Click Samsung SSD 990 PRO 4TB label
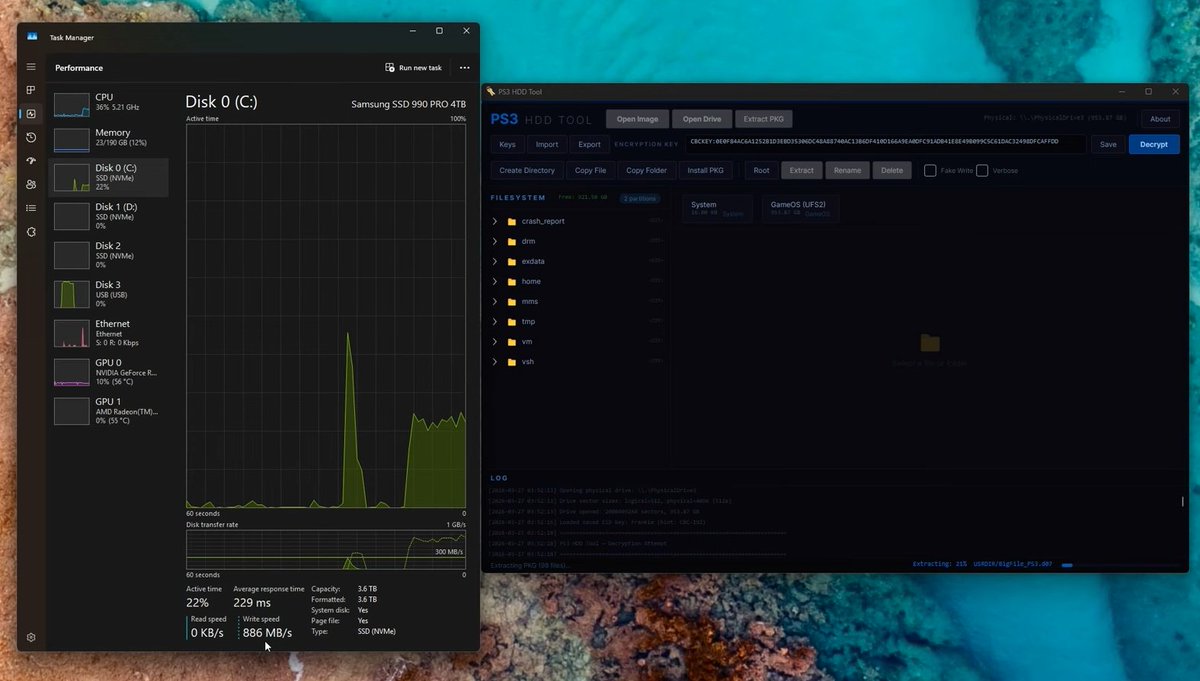The height and width of the screenshot is (681, 1200). 408,104
